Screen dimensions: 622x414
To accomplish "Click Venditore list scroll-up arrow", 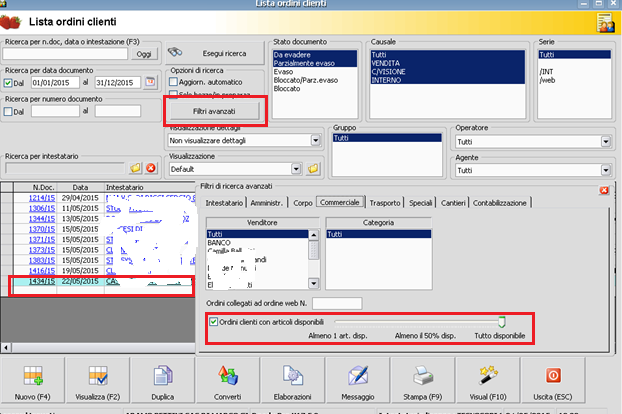I will coord(313,235).
